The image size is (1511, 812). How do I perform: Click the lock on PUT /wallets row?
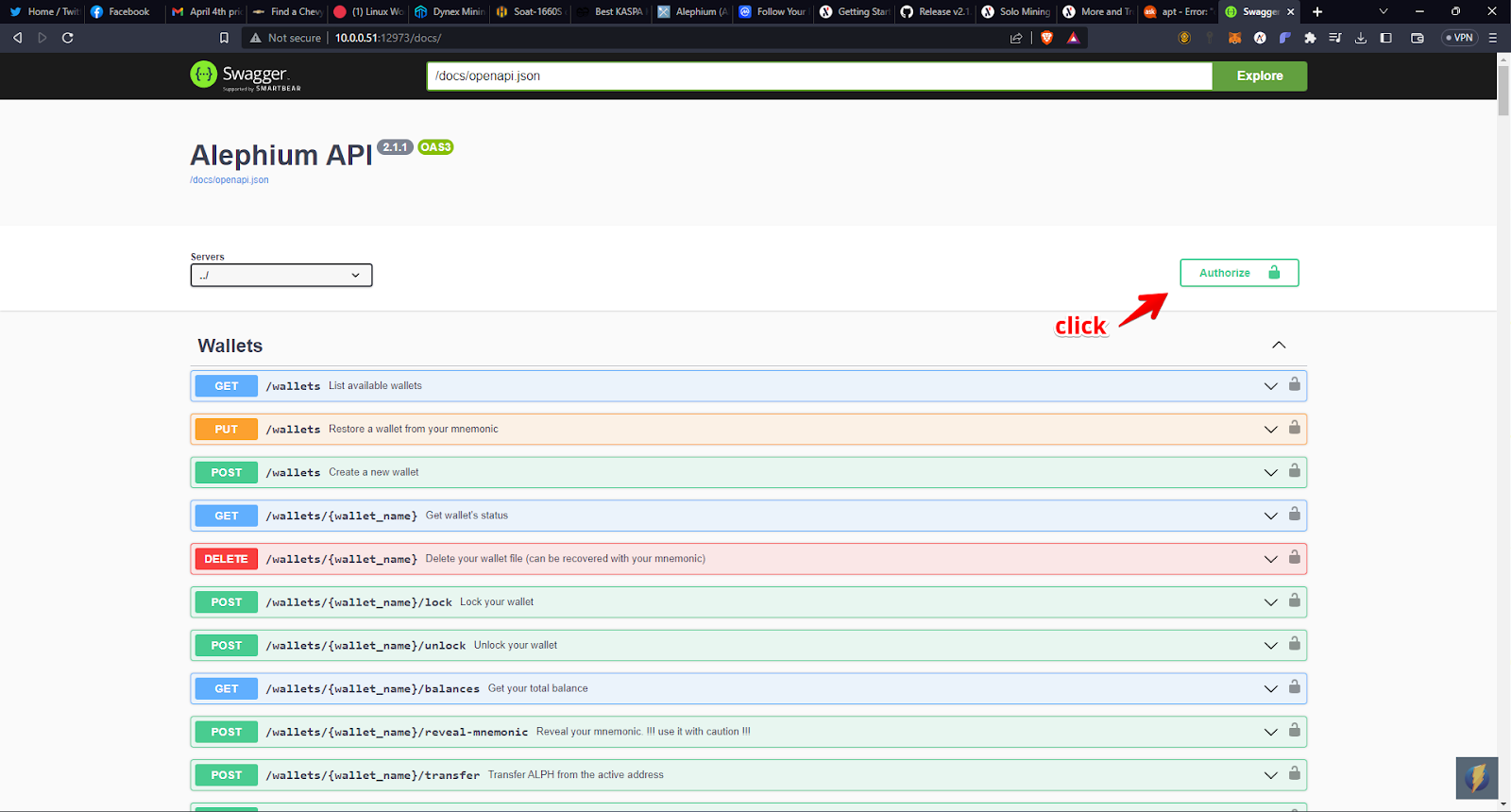click(x=1295, y=428)
